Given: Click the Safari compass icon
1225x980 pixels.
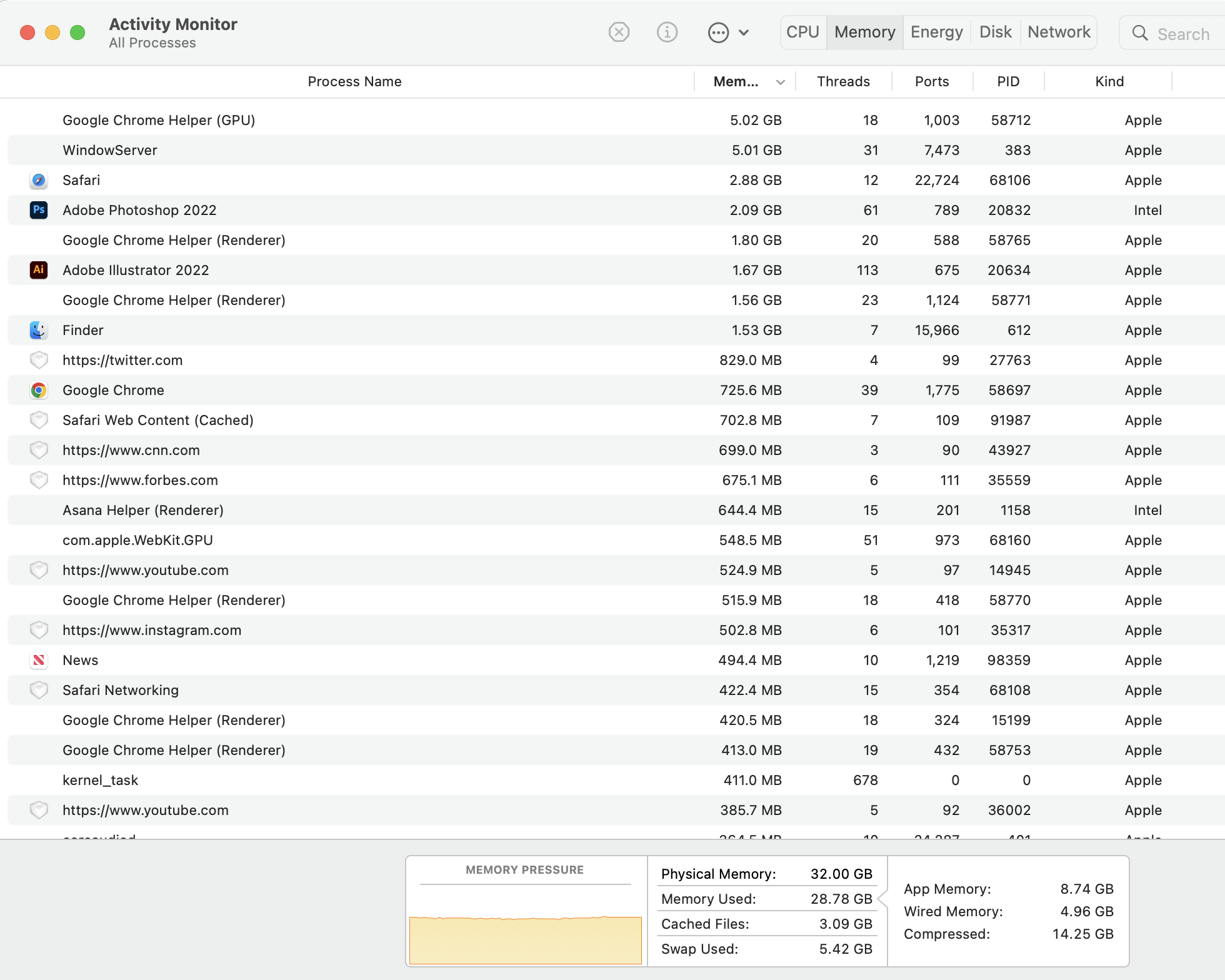Looking at the screenshot, I should pos(39,181).
